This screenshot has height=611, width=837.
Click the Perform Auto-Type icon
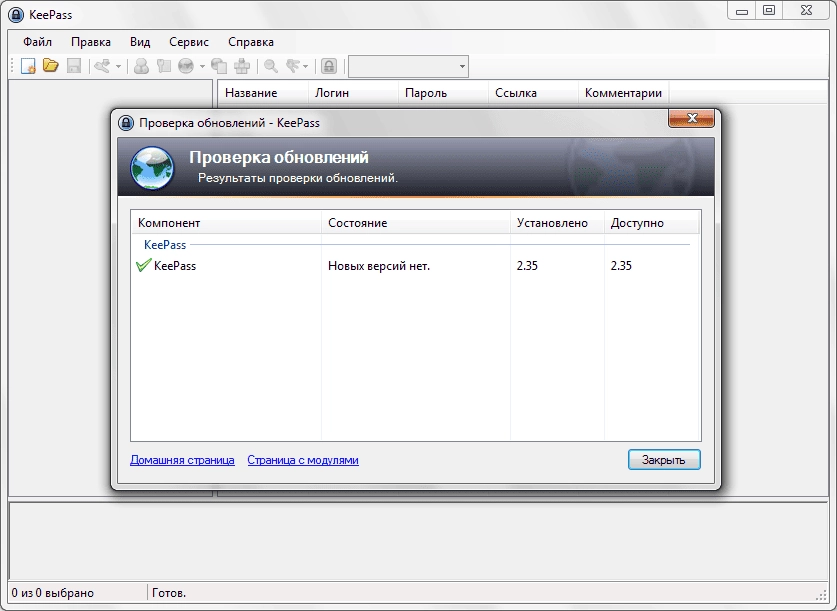tap(242, 66)
